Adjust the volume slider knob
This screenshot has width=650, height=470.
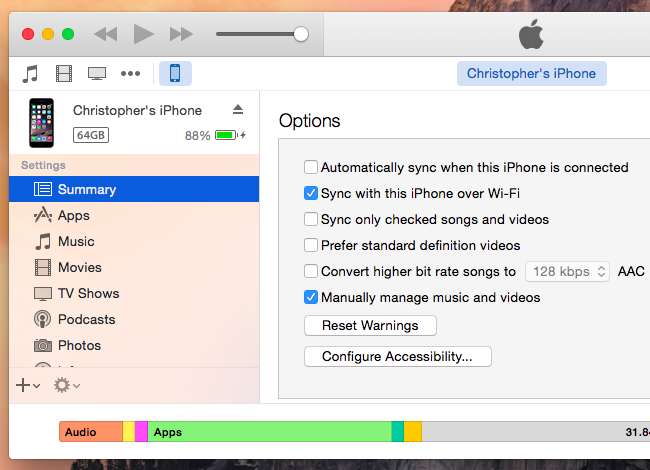(x=301, y=34)
